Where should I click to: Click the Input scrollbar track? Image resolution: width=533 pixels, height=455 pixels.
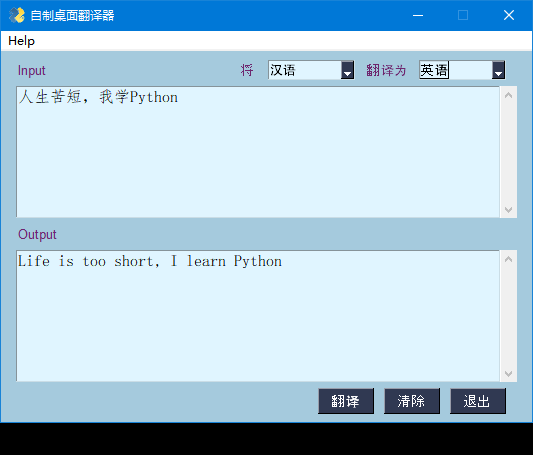pyautogui.click(x=509, y=152)
